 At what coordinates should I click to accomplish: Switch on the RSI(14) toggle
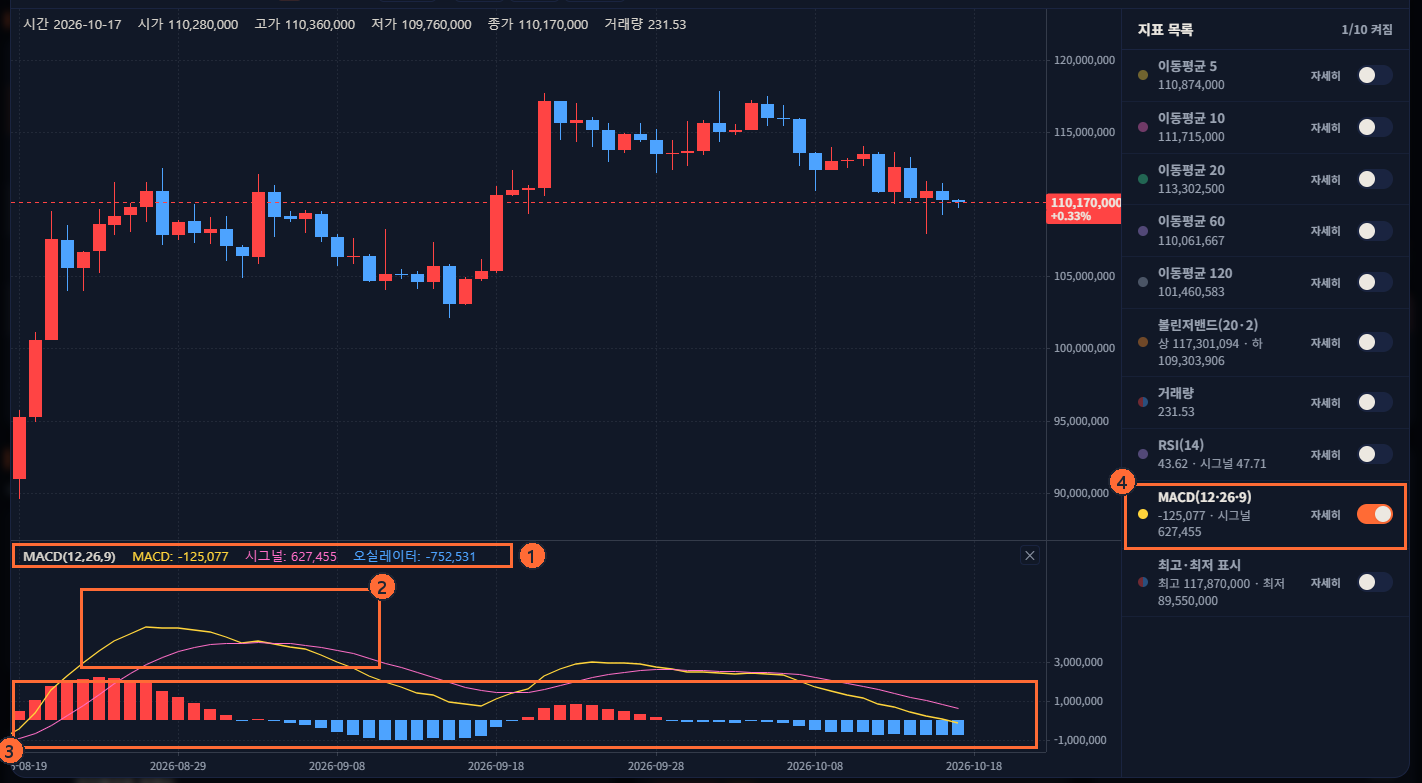(1375, 454)
